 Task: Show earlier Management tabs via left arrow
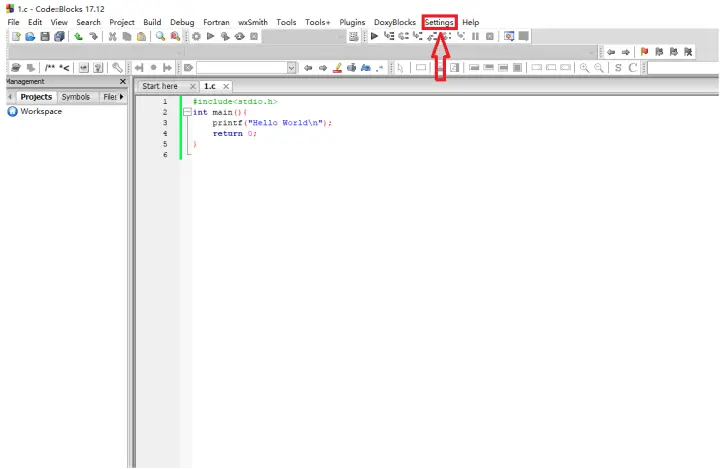(x=10, y=97)
